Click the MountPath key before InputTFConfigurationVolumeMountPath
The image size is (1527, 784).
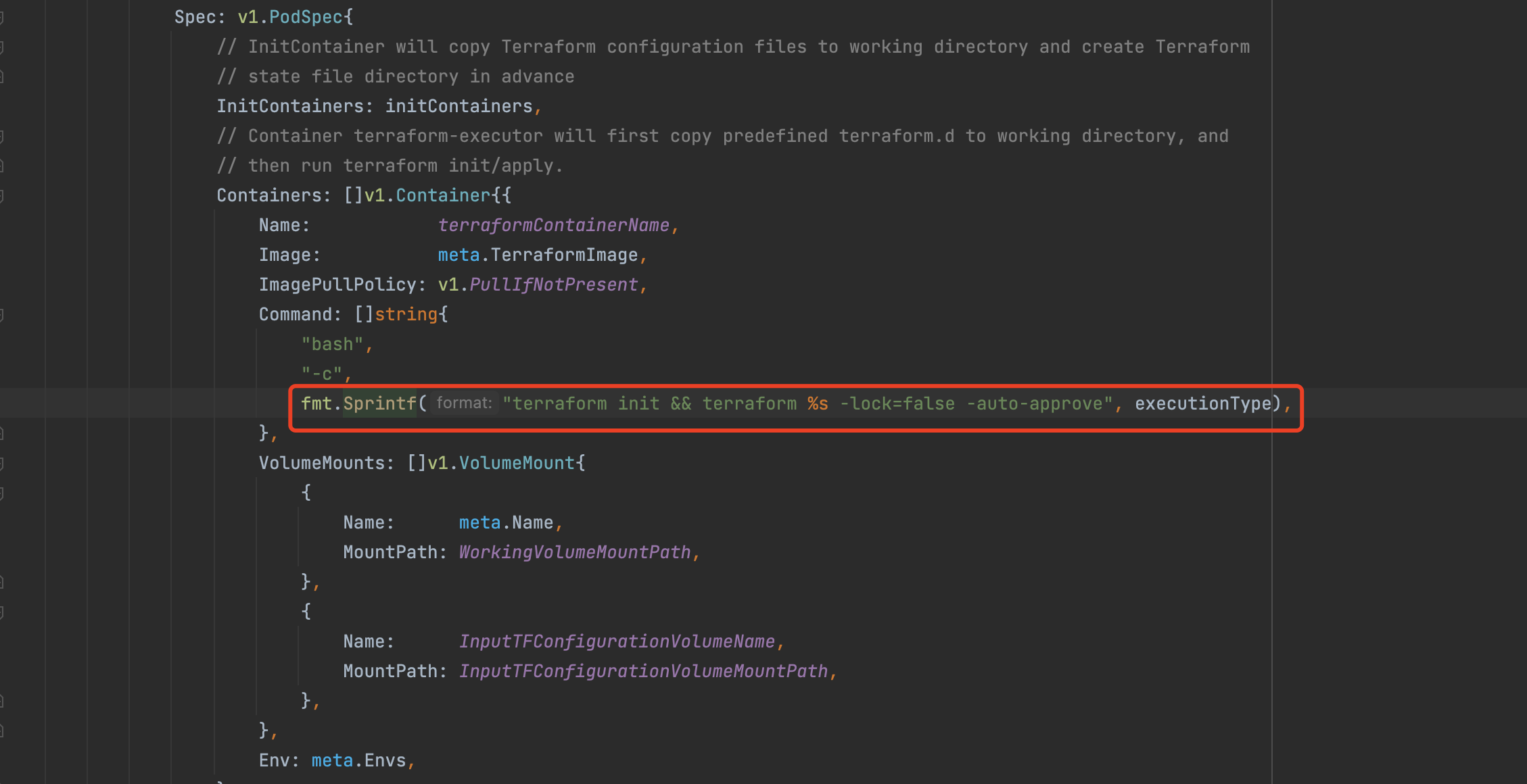(x=390, y=671)
